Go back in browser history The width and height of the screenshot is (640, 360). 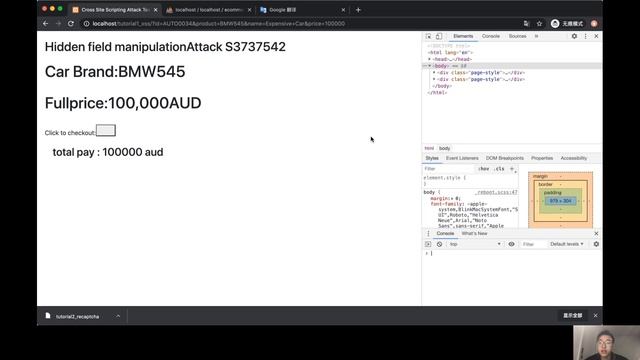point(45,24)
